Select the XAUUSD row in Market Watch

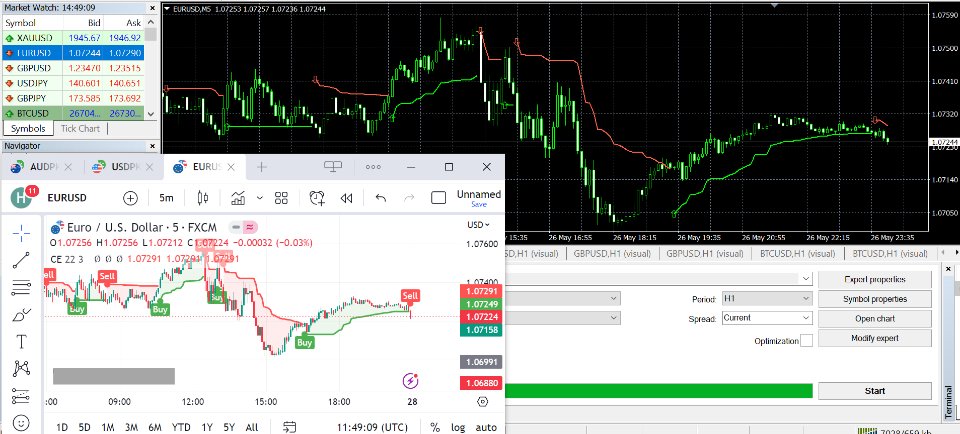(x=73, y=37)
